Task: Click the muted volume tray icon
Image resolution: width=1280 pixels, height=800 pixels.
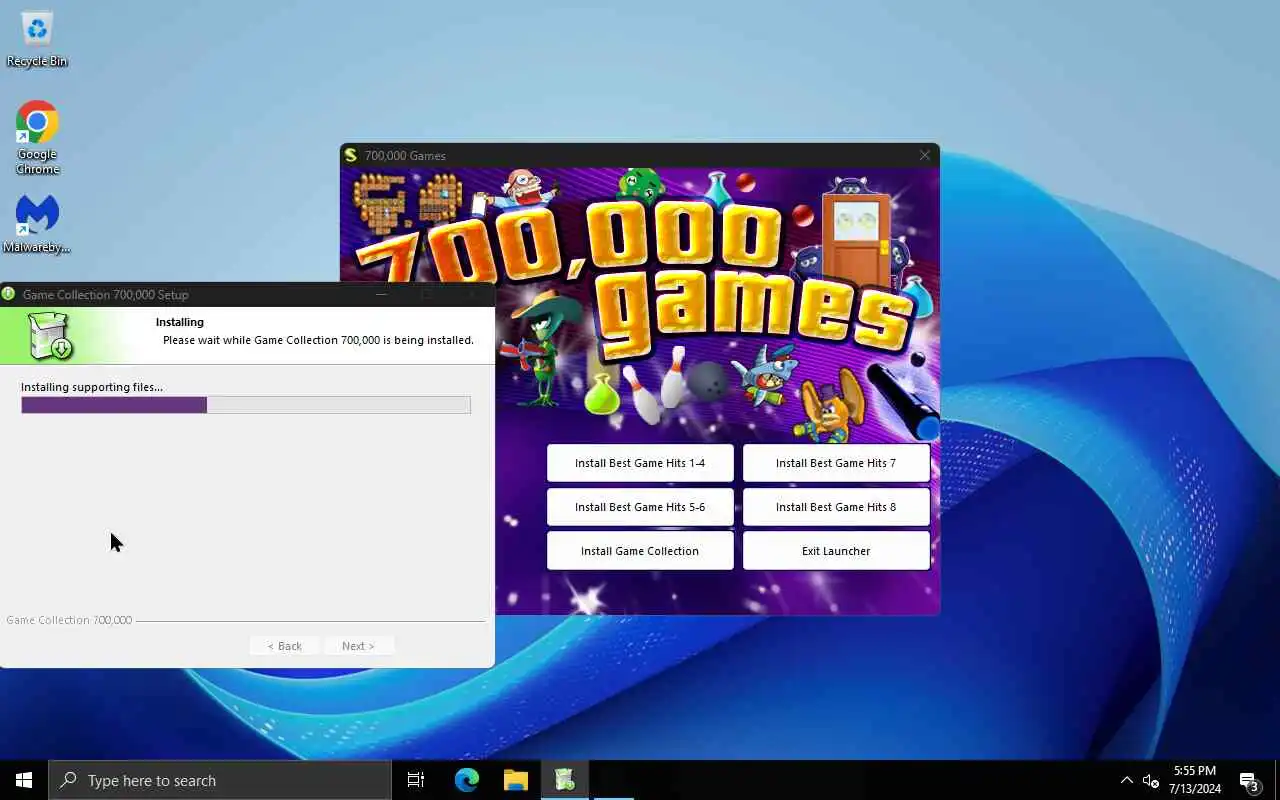Action: [1150, 780]
